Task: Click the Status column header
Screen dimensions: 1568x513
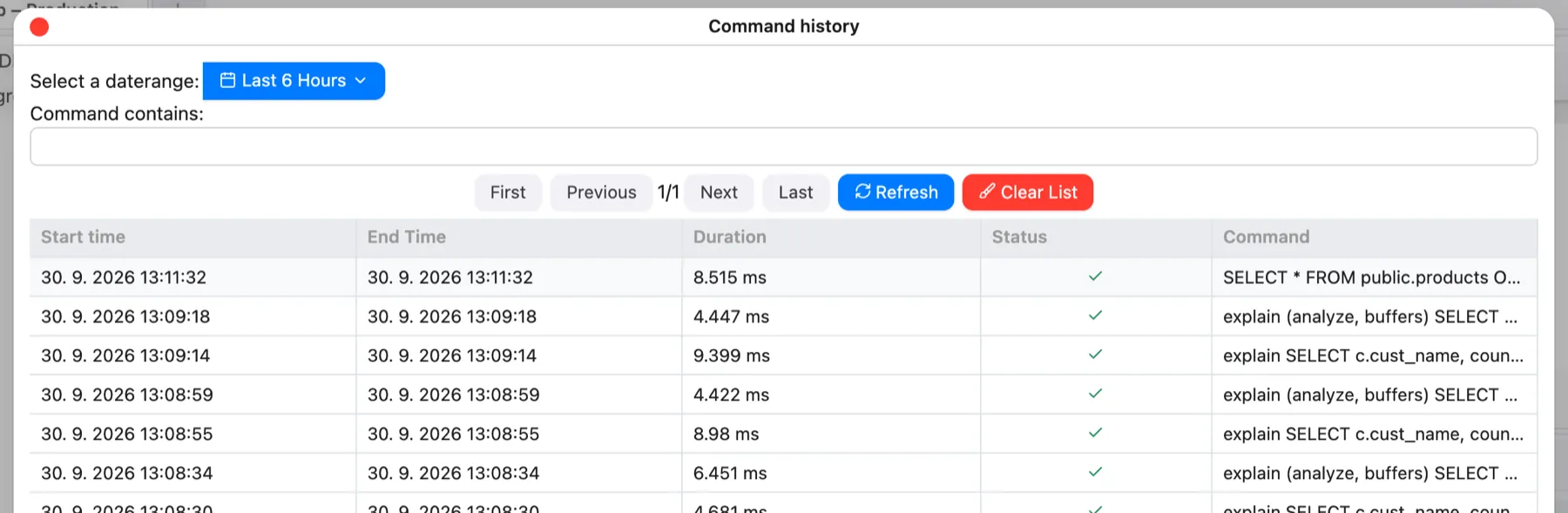Action: [x=1096, y=238]
